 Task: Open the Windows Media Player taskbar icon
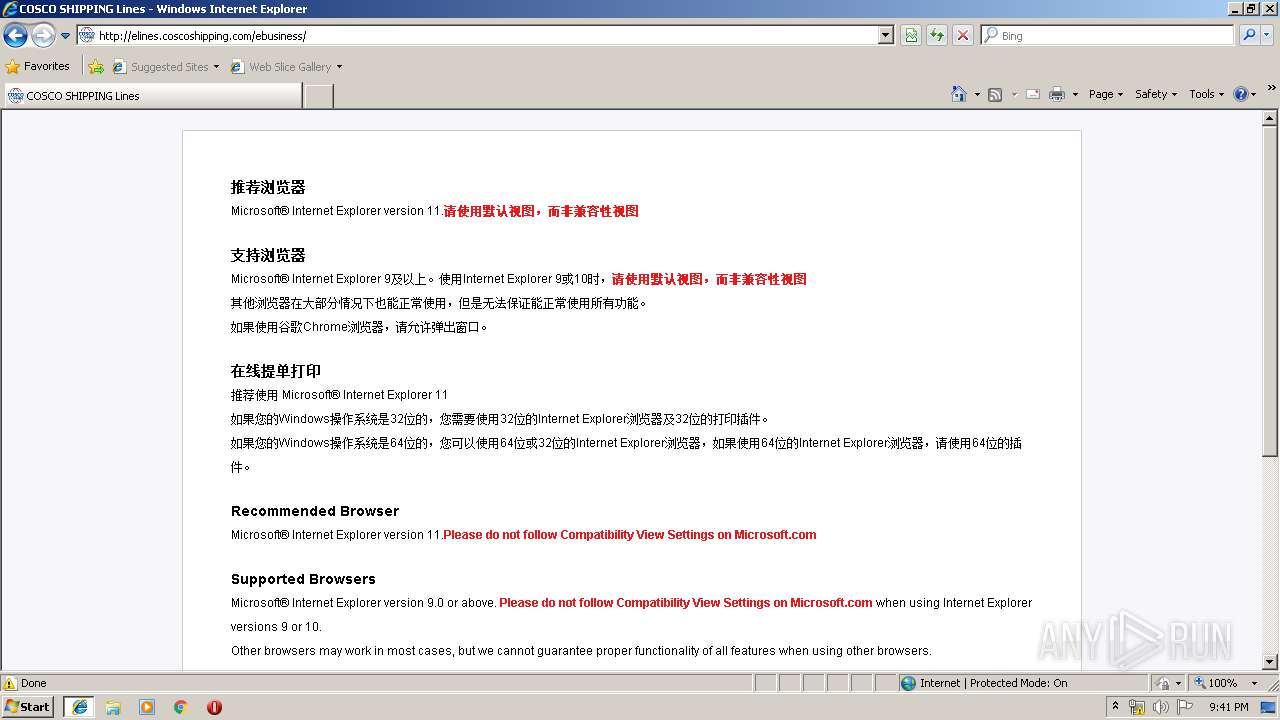point(147,707)
